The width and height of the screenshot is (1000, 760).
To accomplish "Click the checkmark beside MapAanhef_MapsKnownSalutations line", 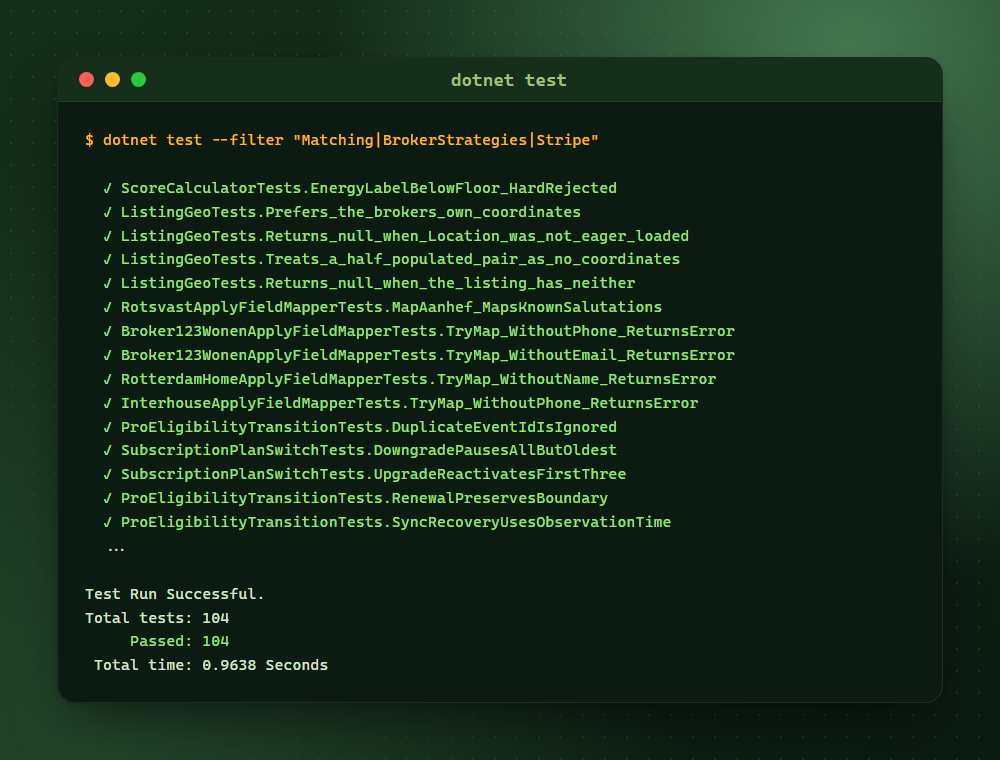I will pos(107,307).
